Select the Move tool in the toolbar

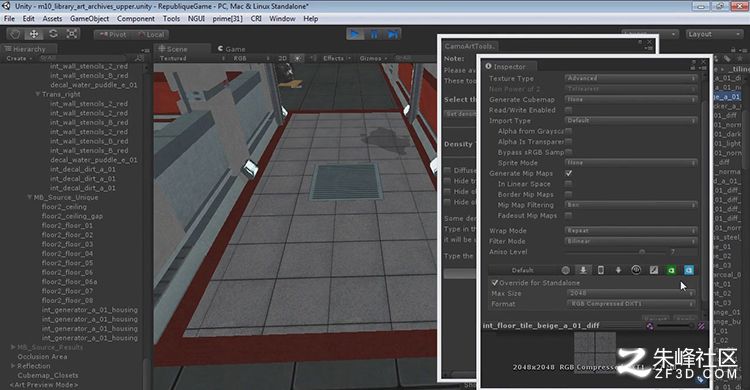[34, 34]
